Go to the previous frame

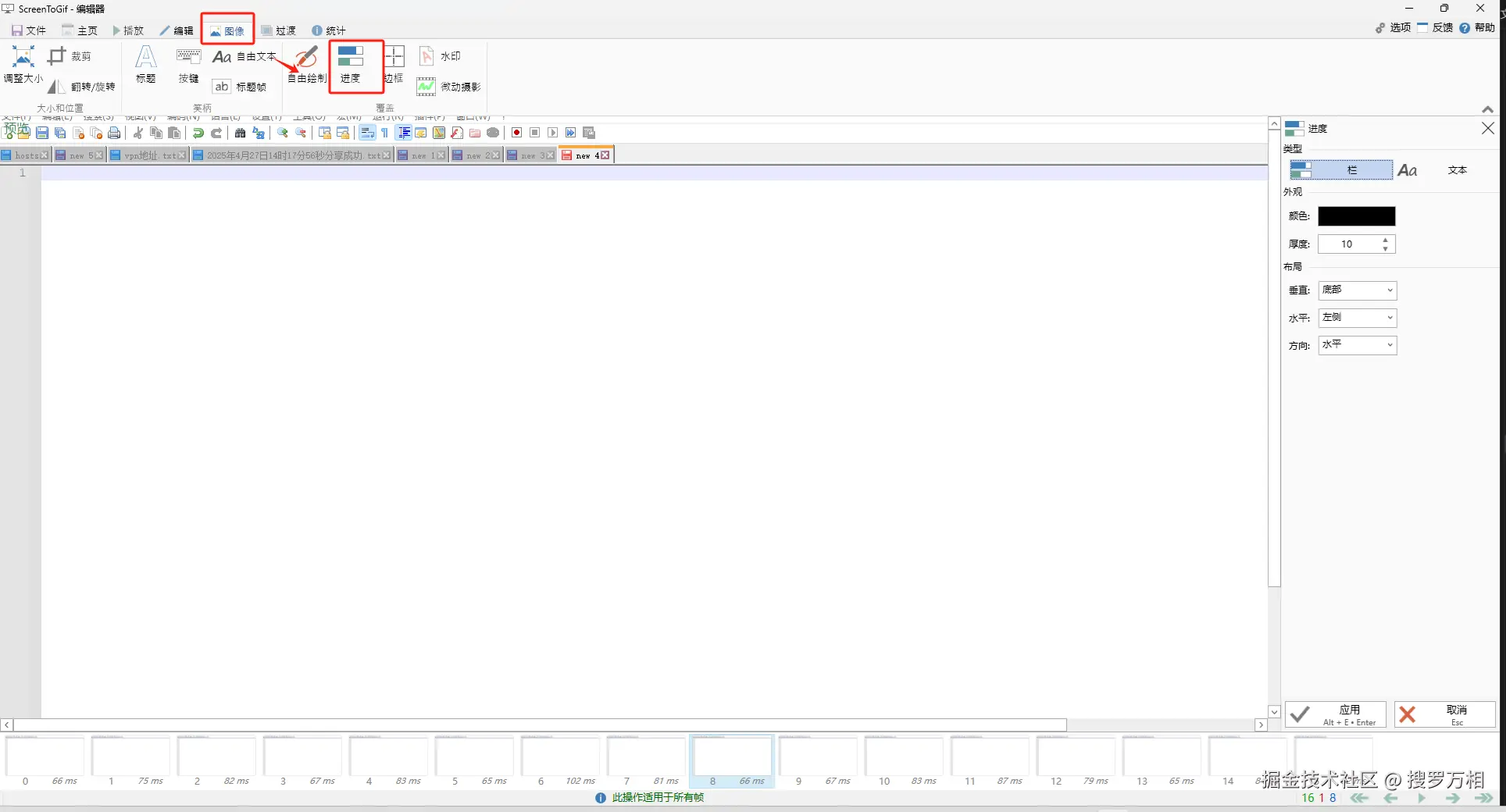click(1391, 798)
